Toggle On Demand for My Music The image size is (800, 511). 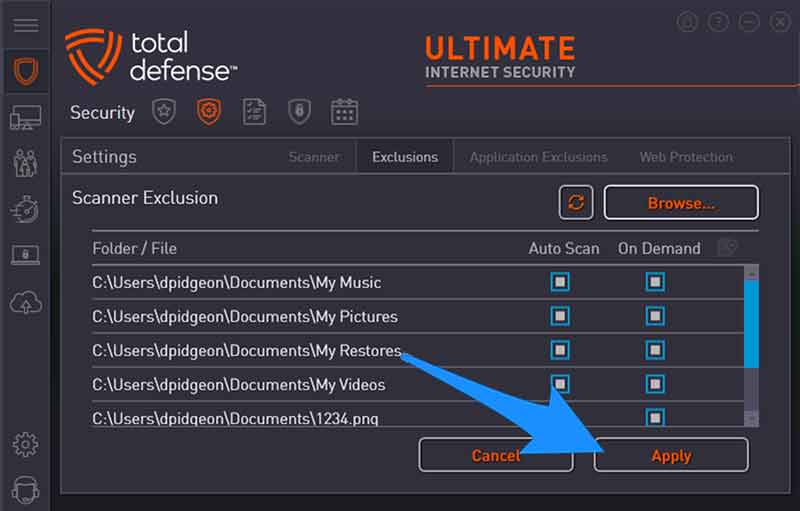point(655,282)
